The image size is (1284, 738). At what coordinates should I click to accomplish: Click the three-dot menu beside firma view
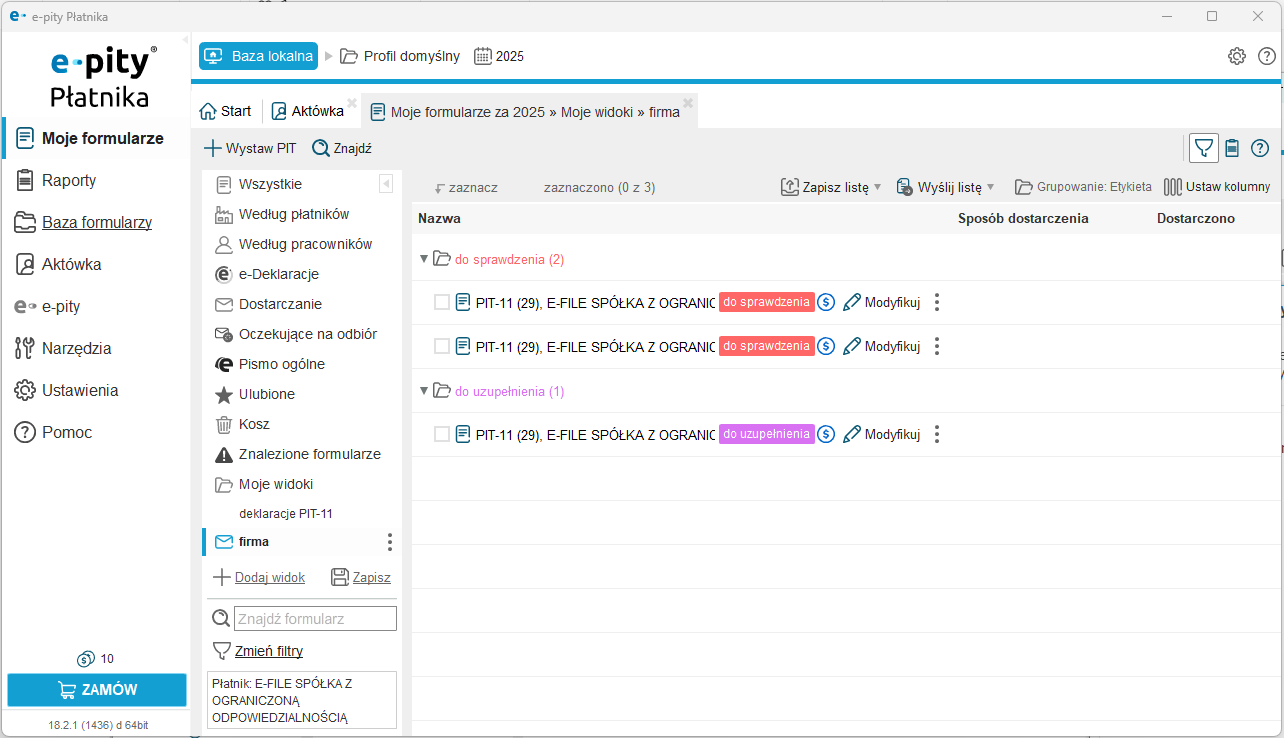pyautogui.click(x=390, y=542)
